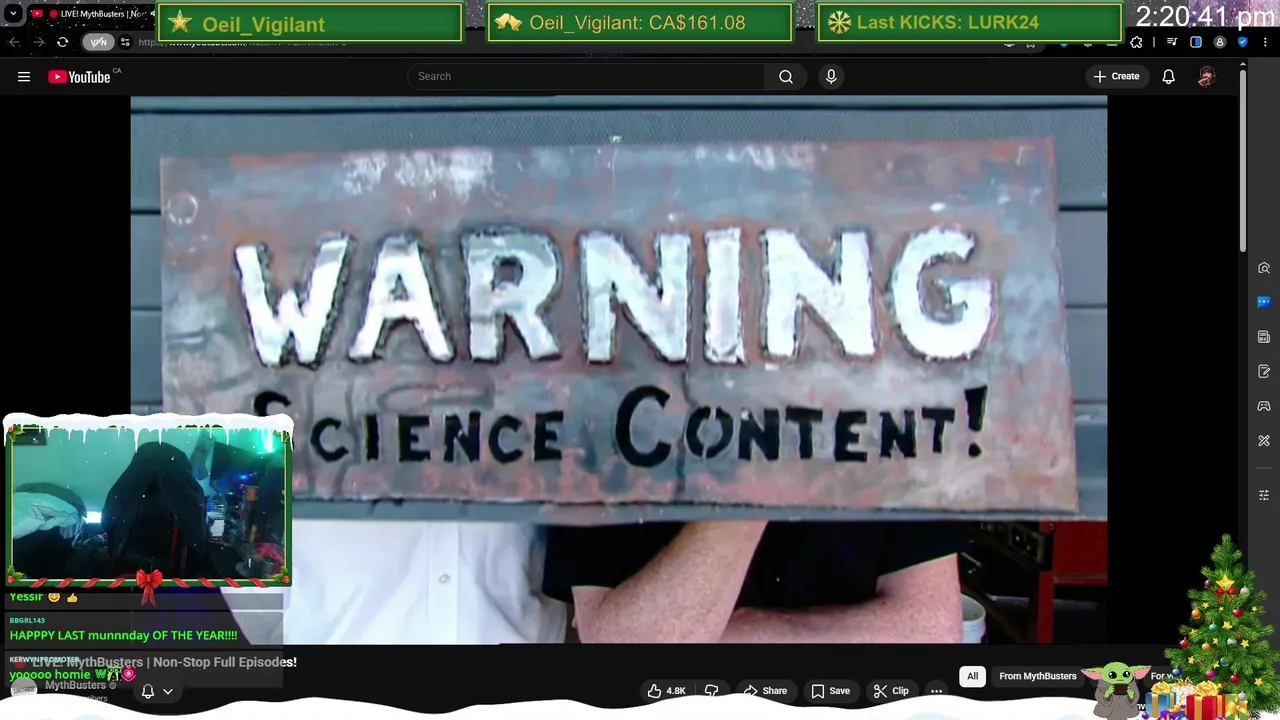Viewport: 1280px width, 720px height.
Task: Open the blue chat sidebar icon
Action: [x=1264, y=302]
